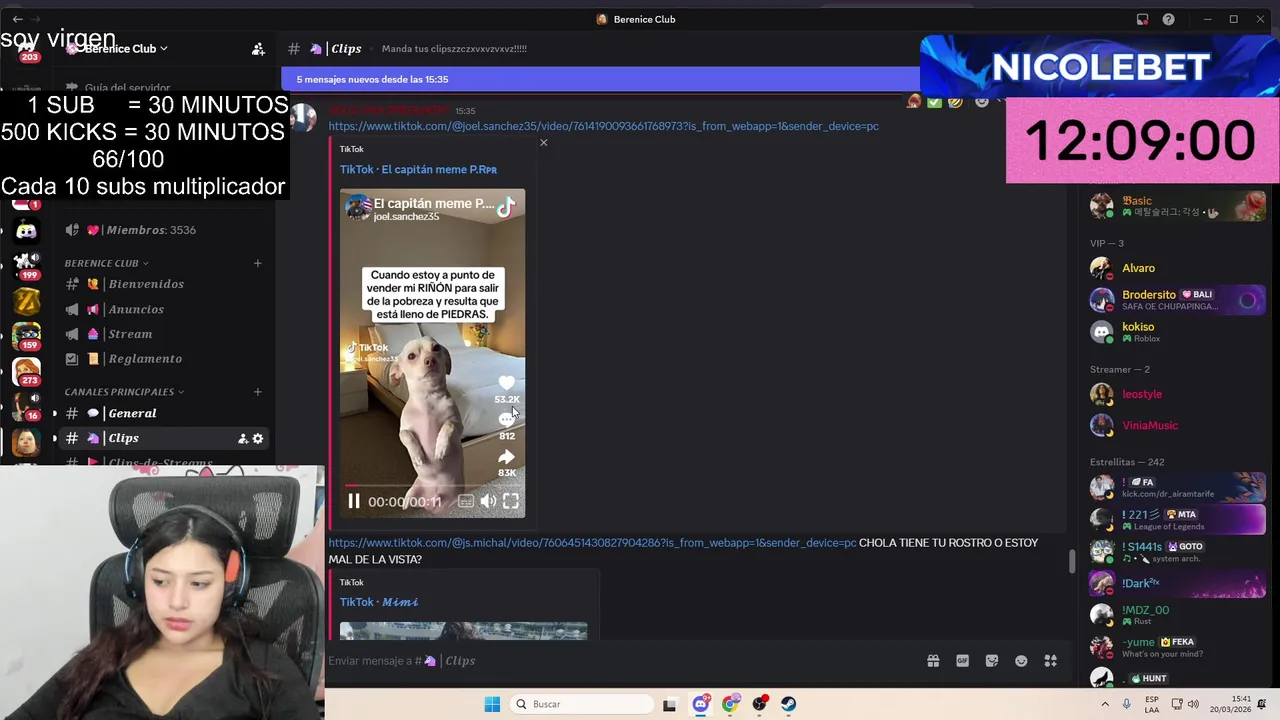Collapse the BERENICE CLUB channel category

(x=106, y=263)
